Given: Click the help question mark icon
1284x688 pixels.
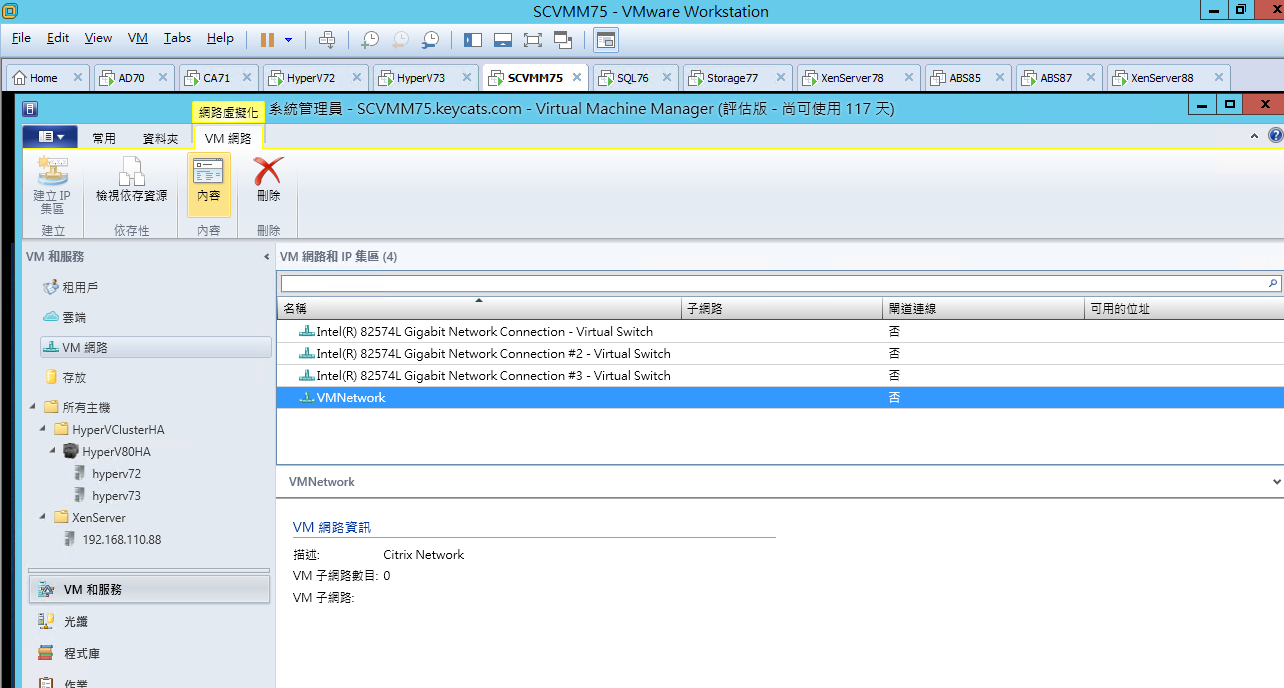Looking at the screenshot, I should tap(1275, 136).
